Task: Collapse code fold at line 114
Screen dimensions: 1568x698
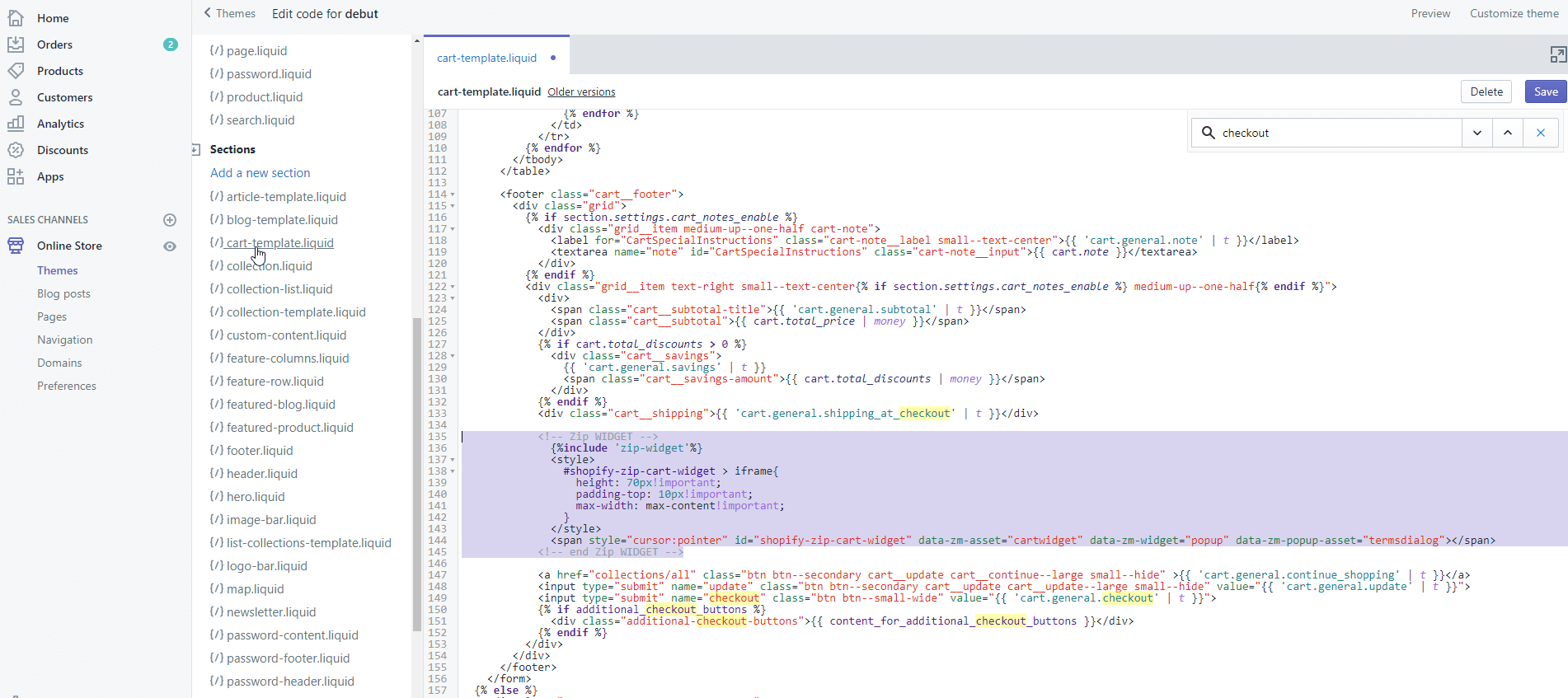Action: point(453,194)
